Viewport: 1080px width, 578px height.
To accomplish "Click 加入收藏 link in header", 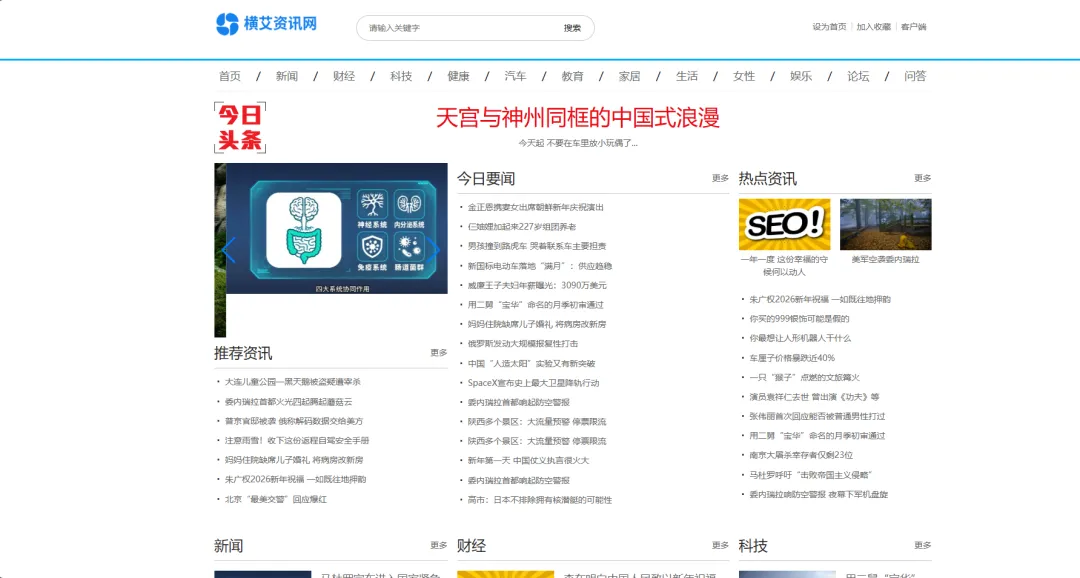I will tap(873, 27).
